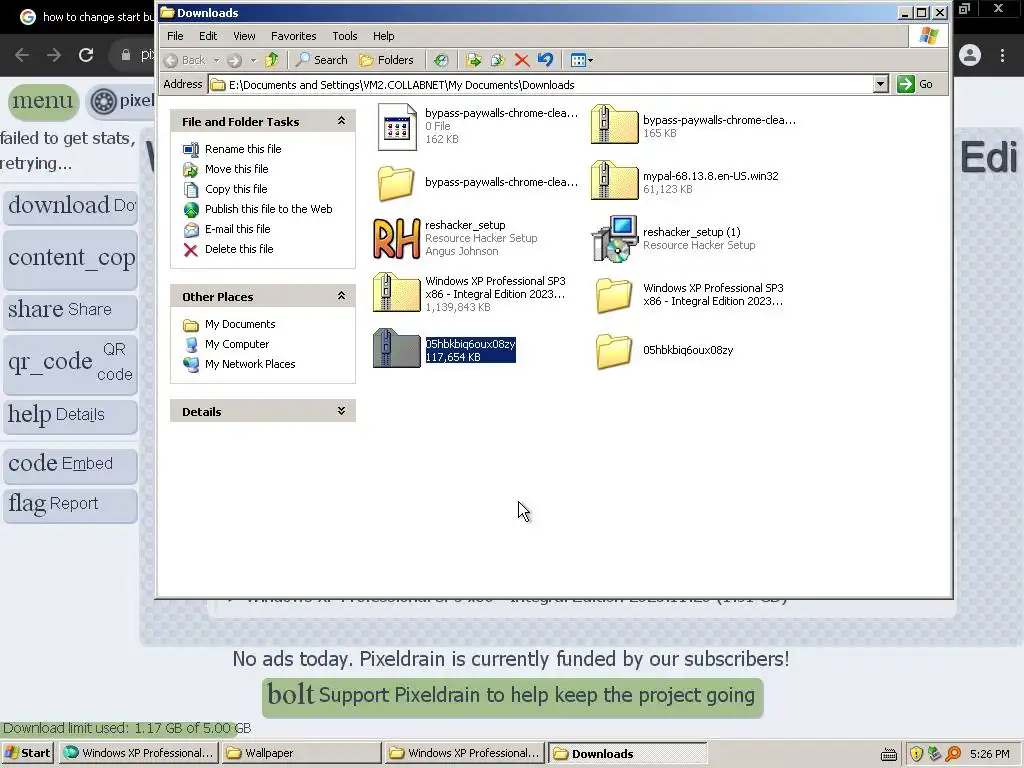Click the security shield tray icon
The image size is (1024, 768).
point(916,754)
